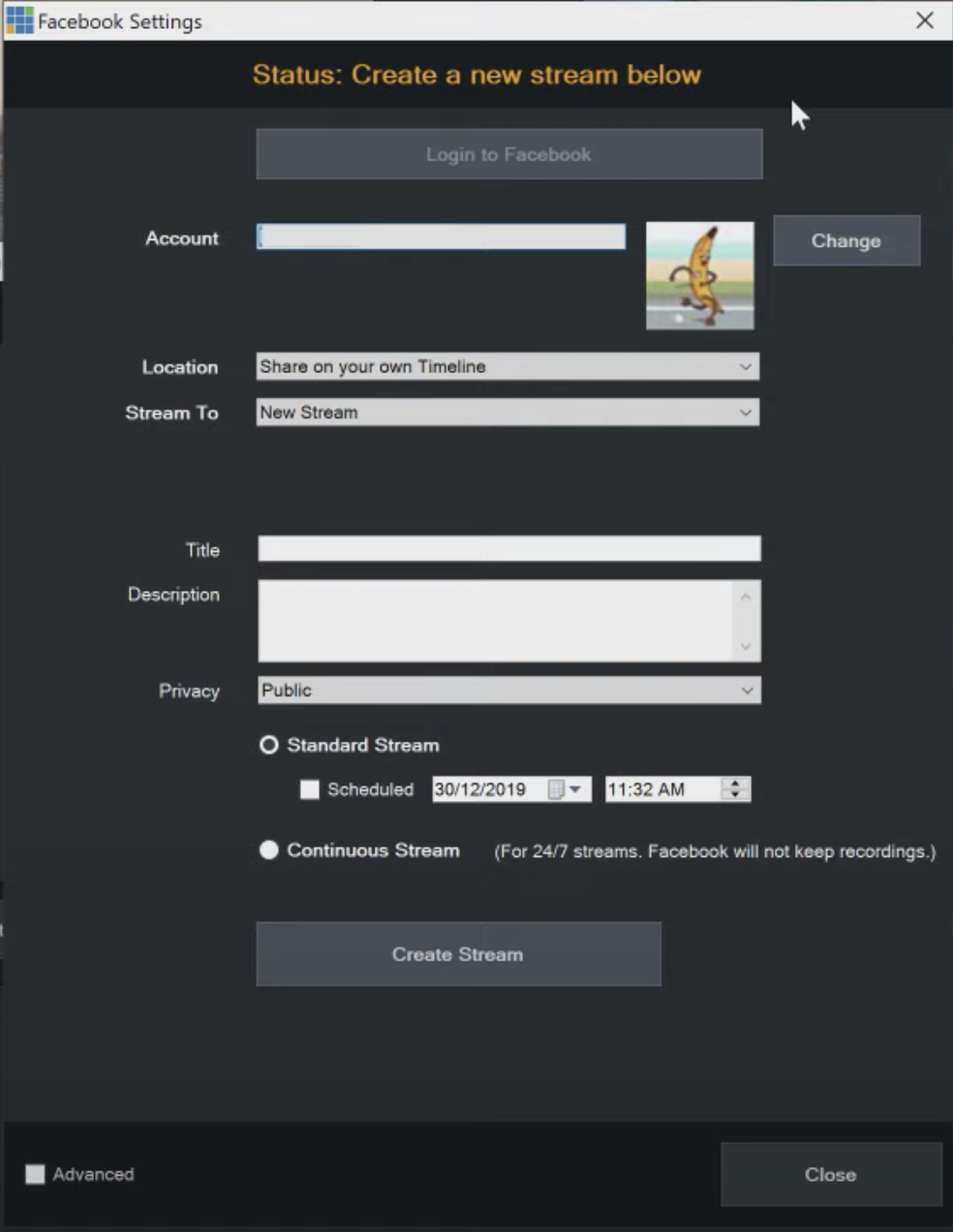
Task: Select the Continuous Stream radio button
Action: pyautogui.click(x=268, y=849)
